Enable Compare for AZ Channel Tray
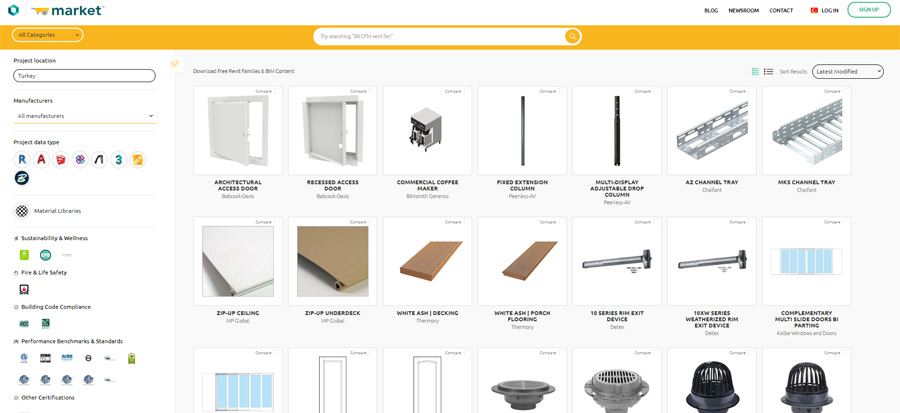 point(749,91)
